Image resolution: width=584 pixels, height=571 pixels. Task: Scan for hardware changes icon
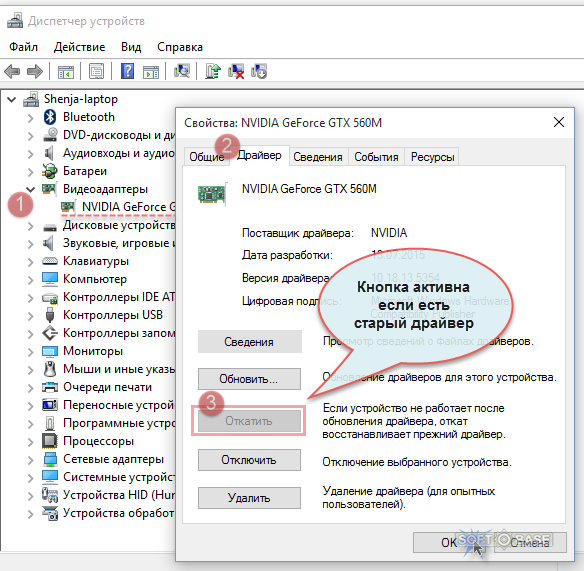pos(182,71)
